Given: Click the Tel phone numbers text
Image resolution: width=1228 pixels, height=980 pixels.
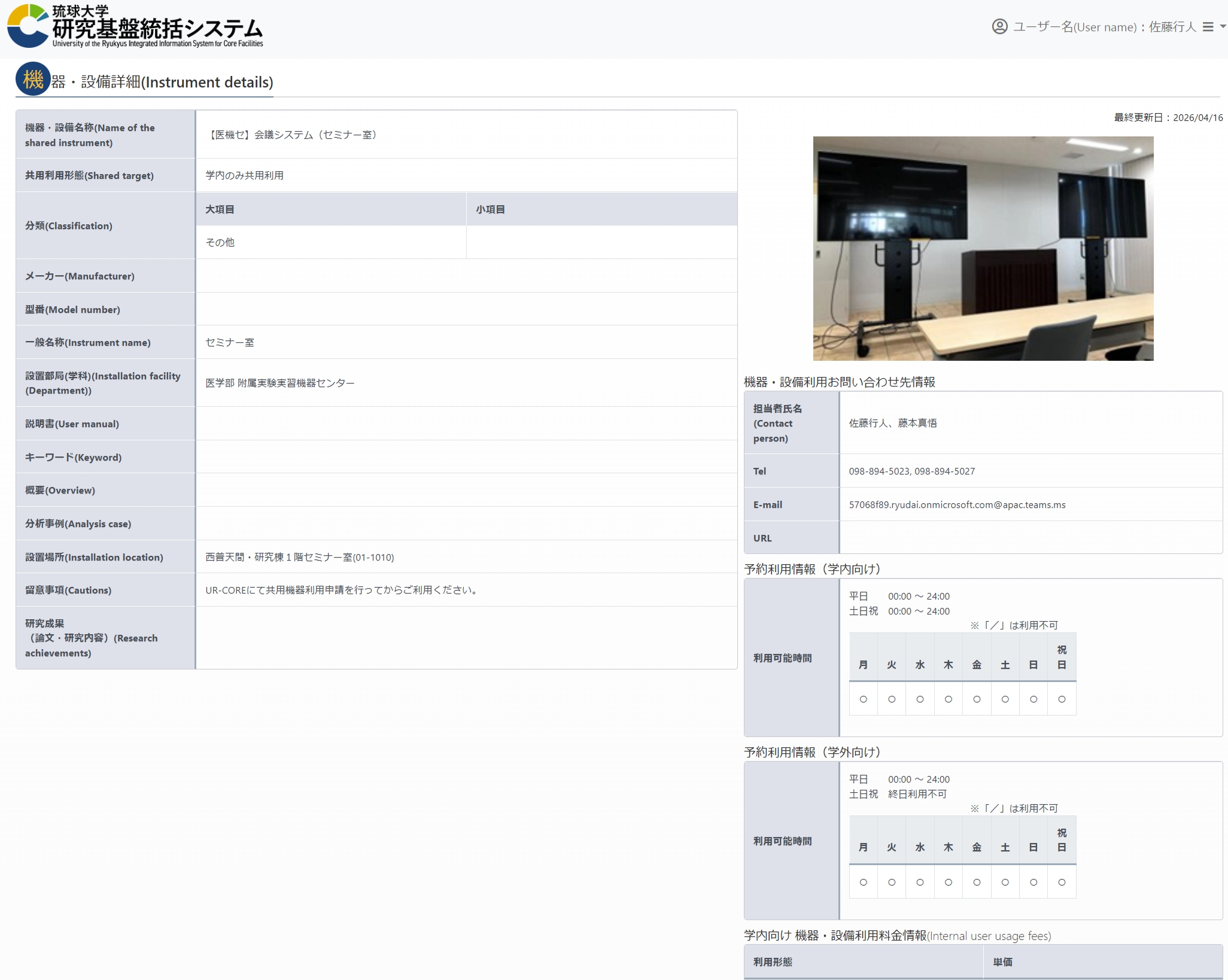Looking at the screenshot, I should (x=911, y=471).
